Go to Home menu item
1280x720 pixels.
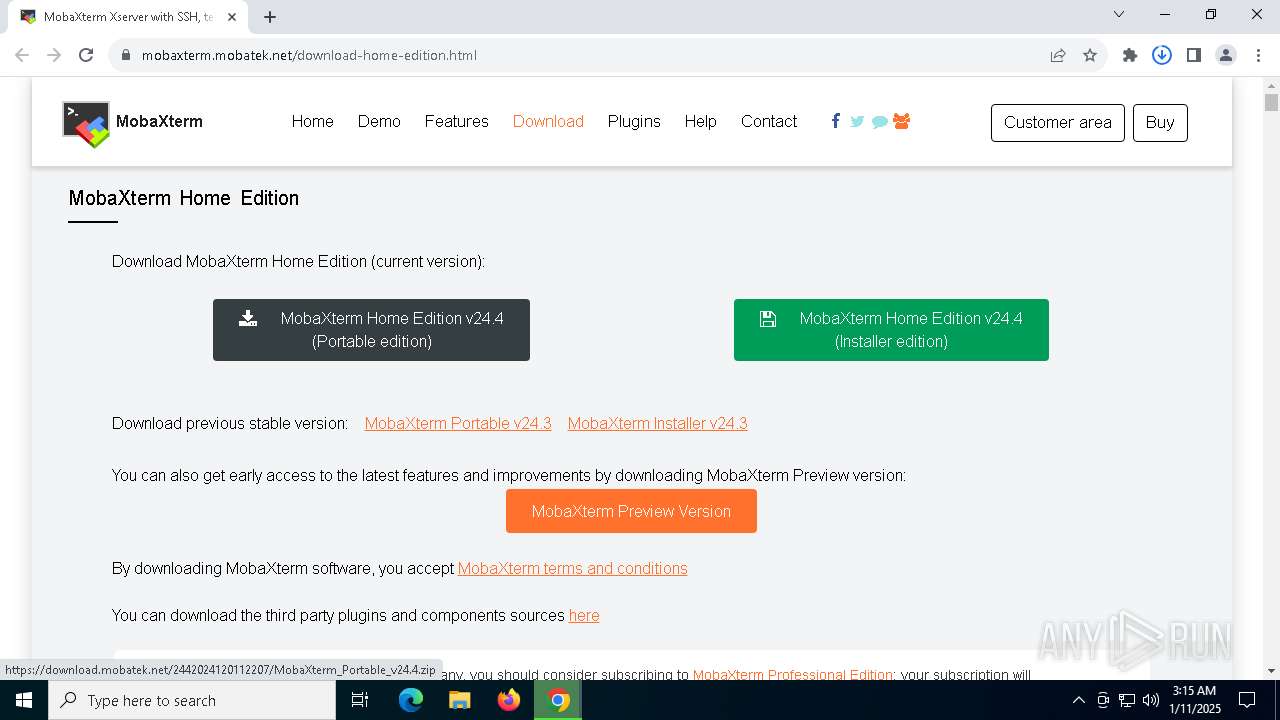312,121
